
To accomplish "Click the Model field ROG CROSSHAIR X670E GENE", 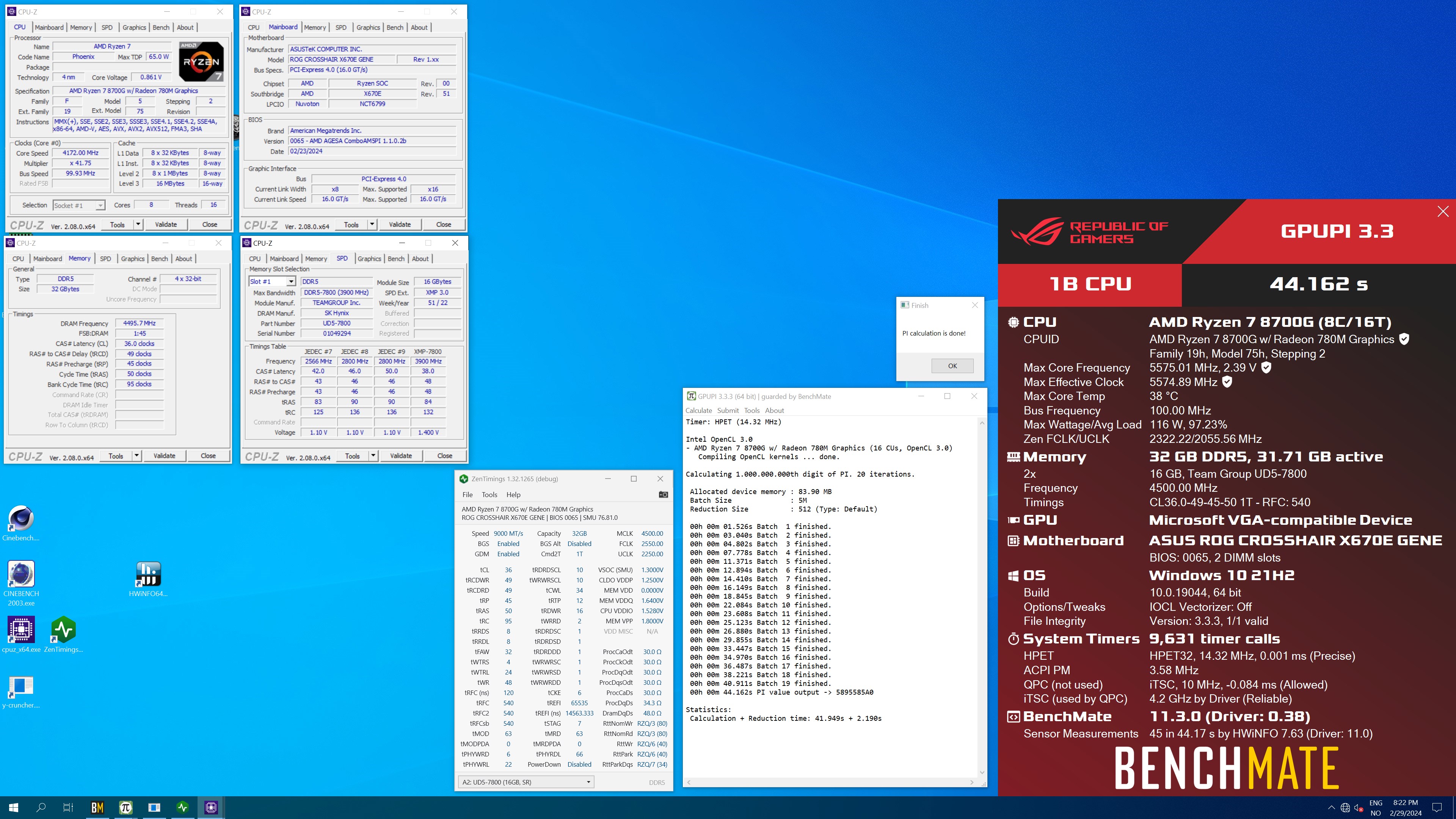I will point(341,60).
